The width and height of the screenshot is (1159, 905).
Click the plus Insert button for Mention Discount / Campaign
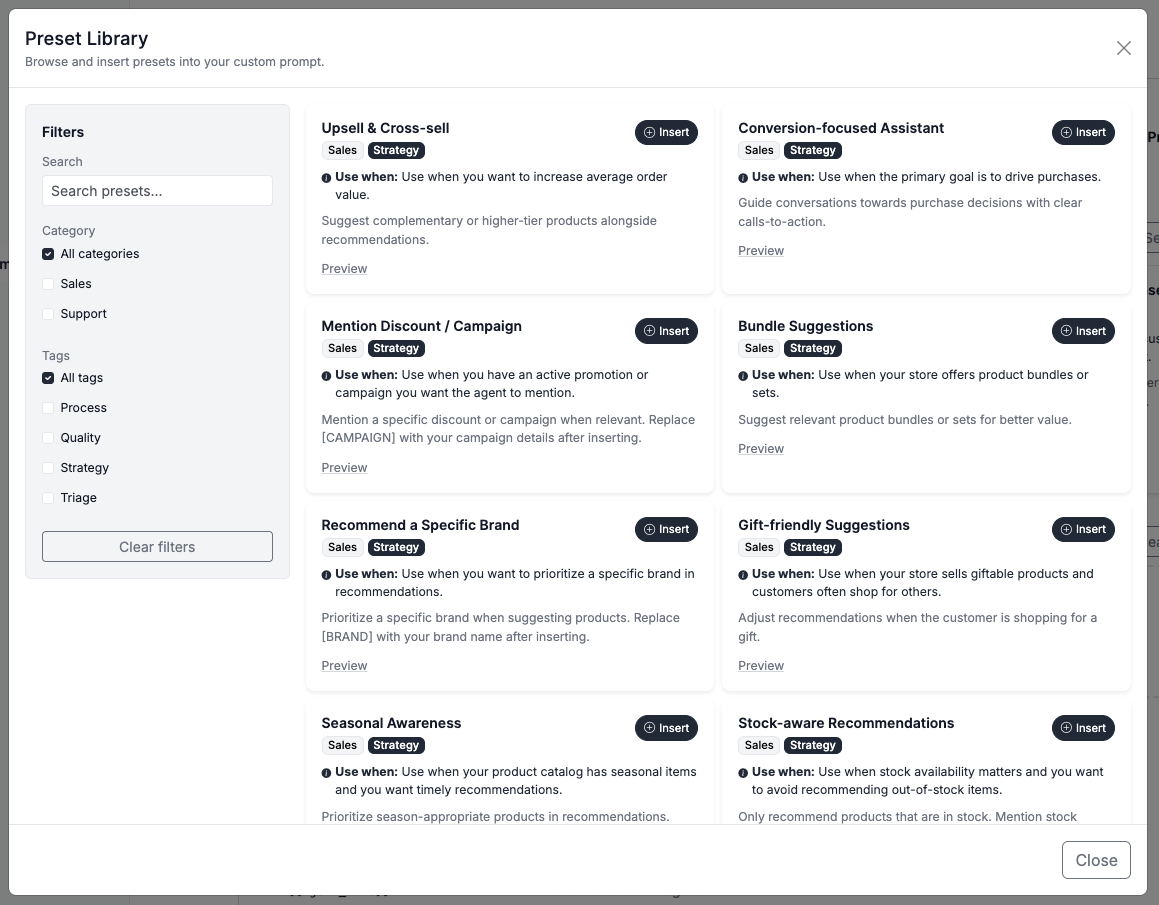coord(666,331)
